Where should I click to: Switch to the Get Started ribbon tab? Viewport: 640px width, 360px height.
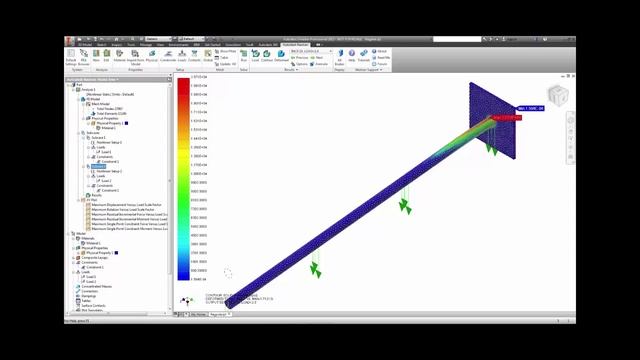(x=213, y=44)
